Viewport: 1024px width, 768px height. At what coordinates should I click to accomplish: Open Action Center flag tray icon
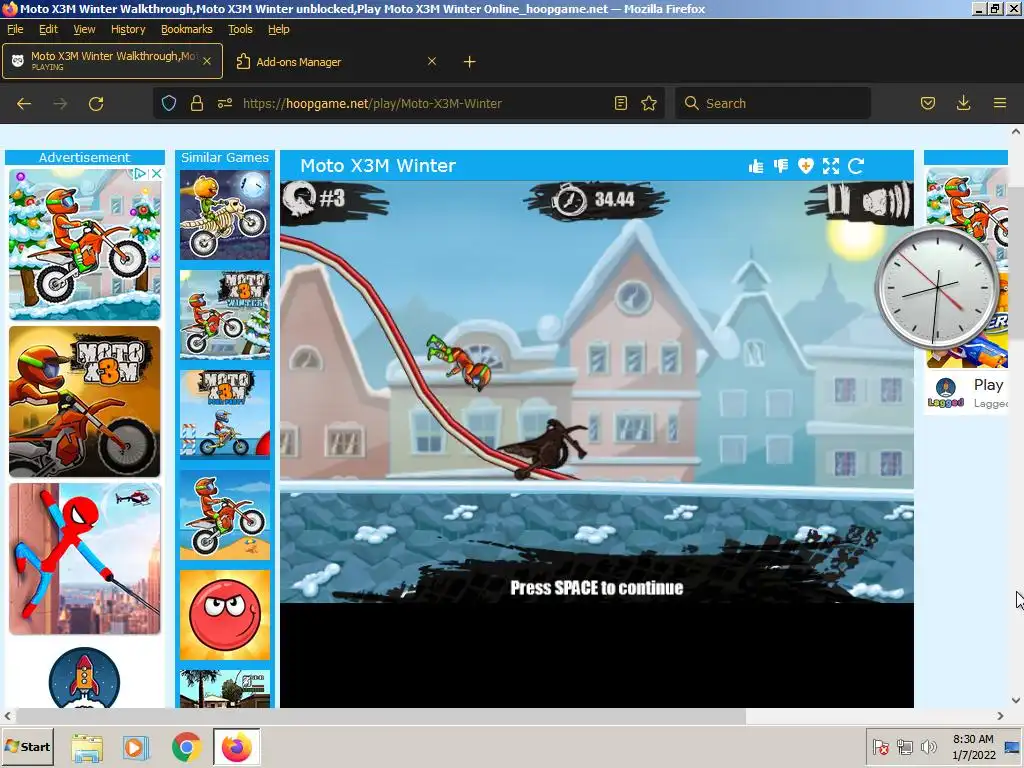(880, 747)
